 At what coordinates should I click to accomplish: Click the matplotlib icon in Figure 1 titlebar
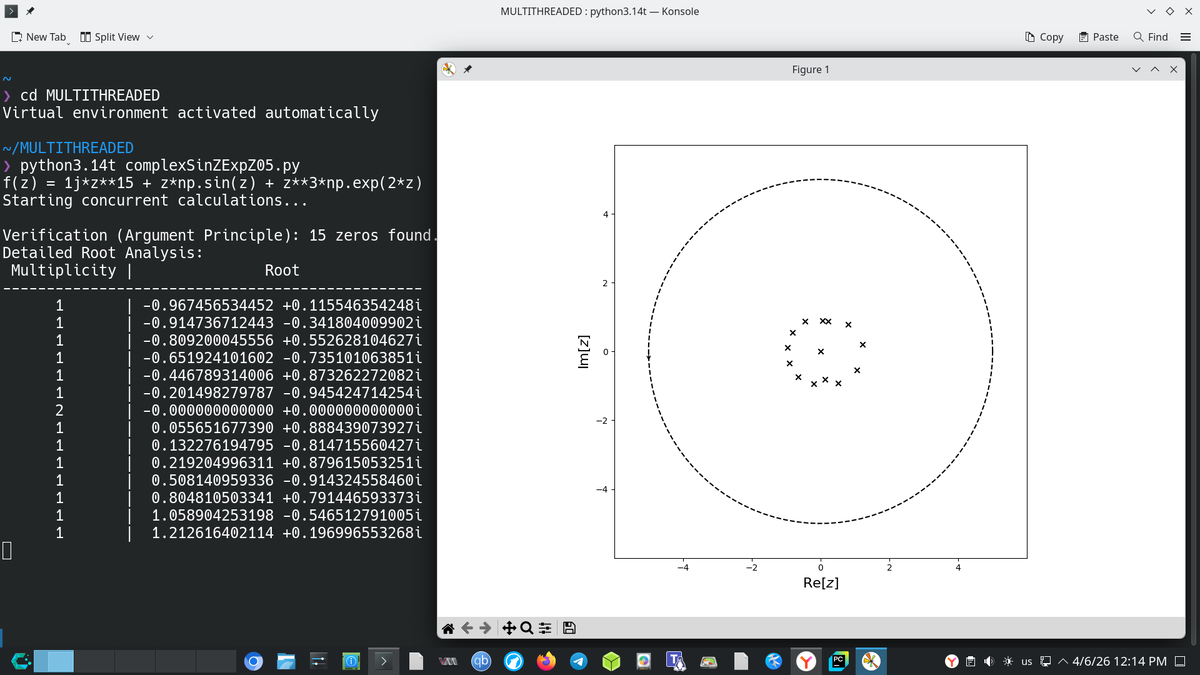(x=449, y=70)
